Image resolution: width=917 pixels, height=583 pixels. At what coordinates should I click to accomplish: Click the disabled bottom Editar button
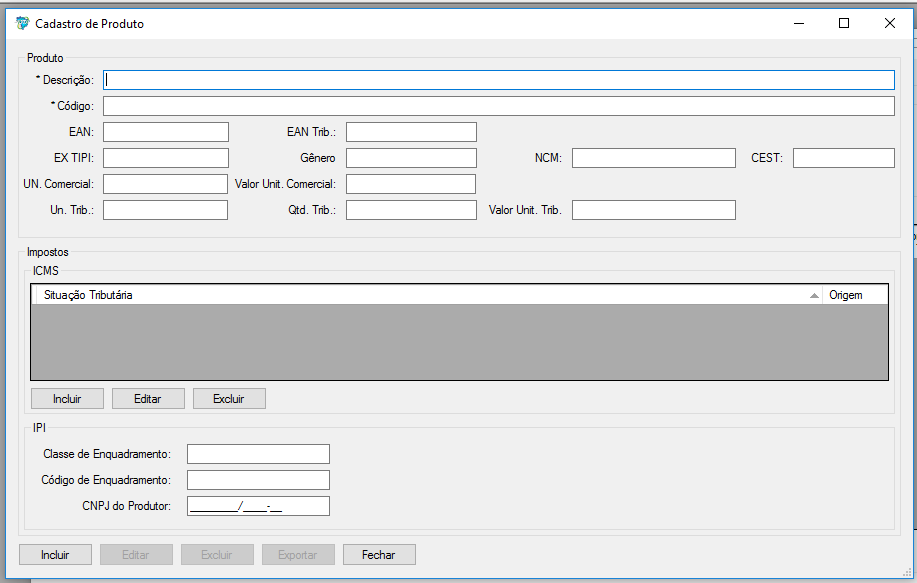(x=136, y=554)
